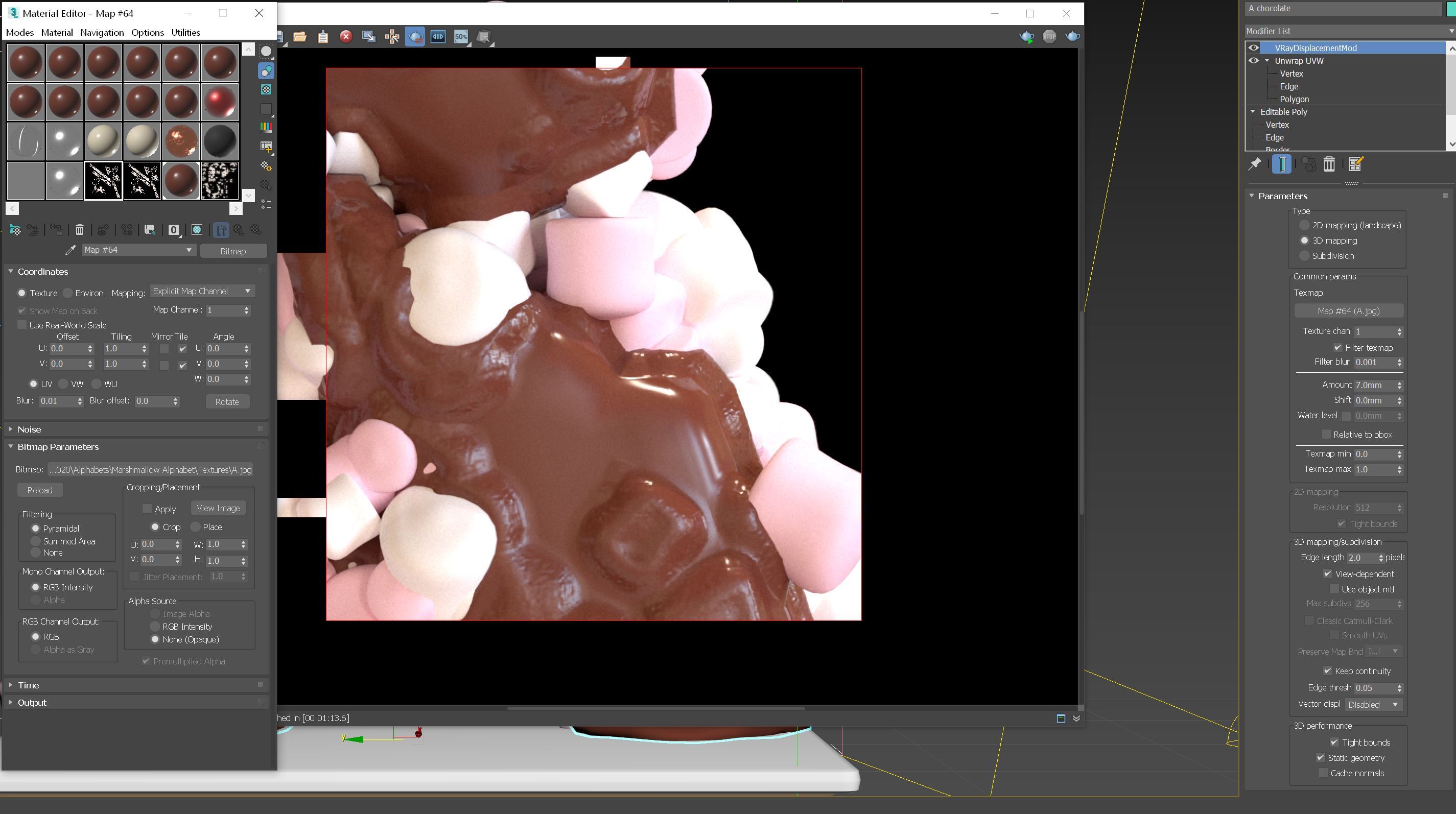Choose Summed Area filtering option

[x=35, y=541]
